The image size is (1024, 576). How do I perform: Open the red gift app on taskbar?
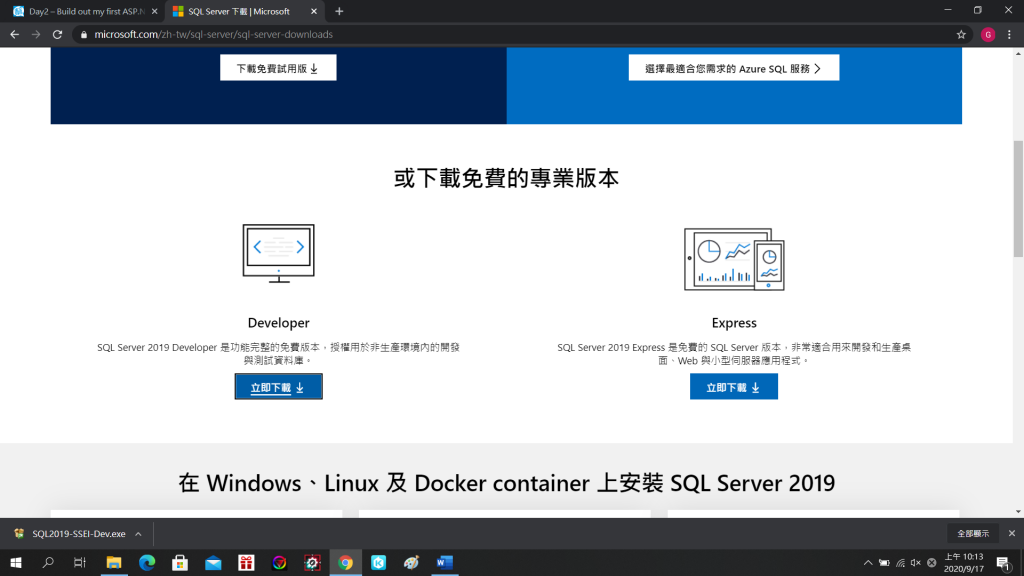click(x=246, y=562)
